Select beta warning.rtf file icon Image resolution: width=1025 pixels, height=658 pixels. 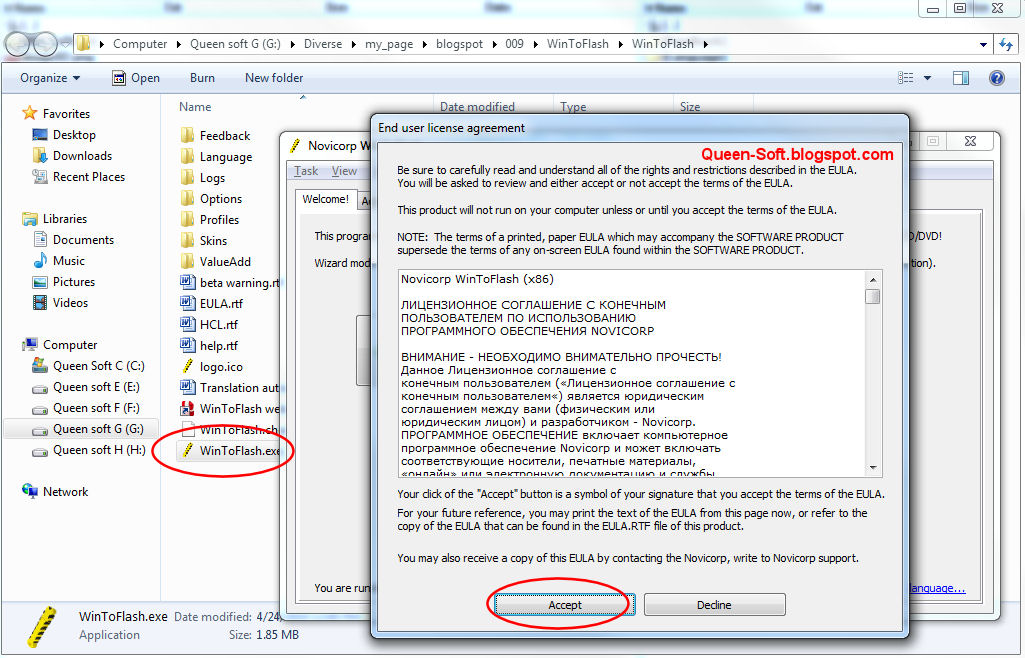pyautogui.click(x=188, y=282)
